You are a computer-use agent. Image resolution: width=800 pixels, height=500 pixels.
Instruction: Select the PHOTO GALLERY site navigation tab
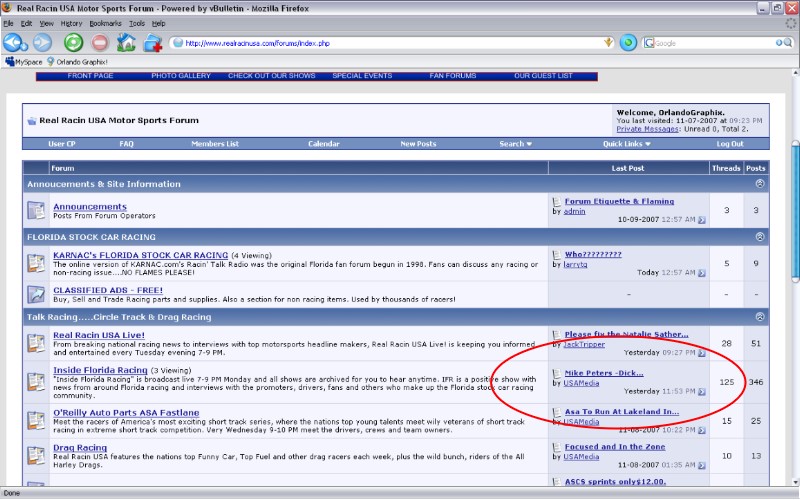pos(181,76)
